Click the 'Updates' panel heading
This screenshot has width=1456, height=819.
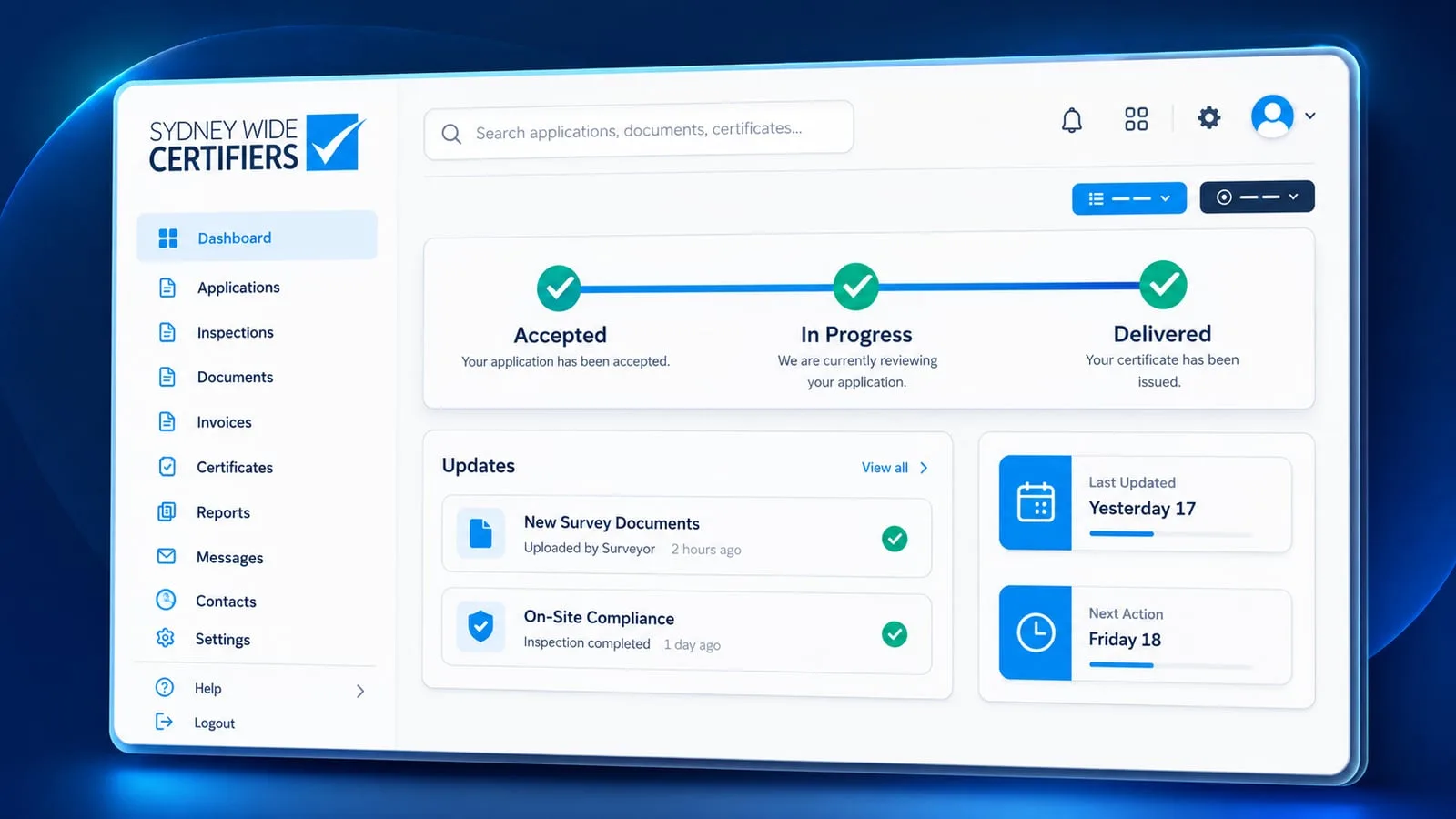pyautogui.click(x=479, y=466)
